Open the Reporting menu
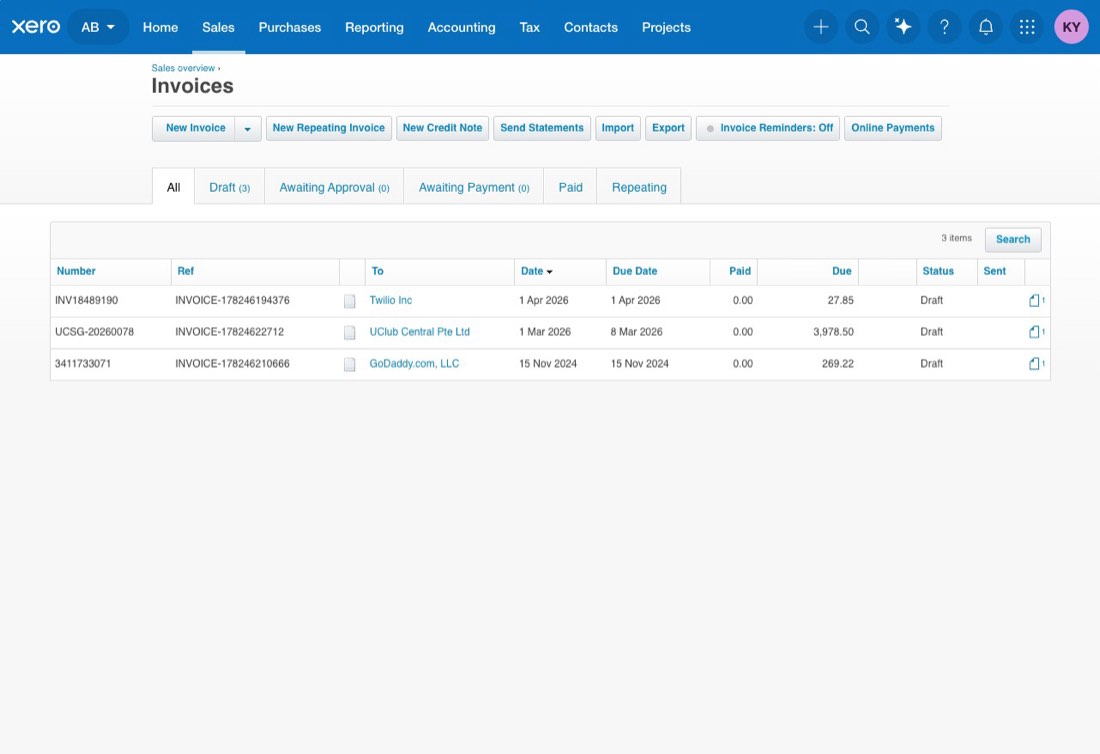 tap(375, 27)
